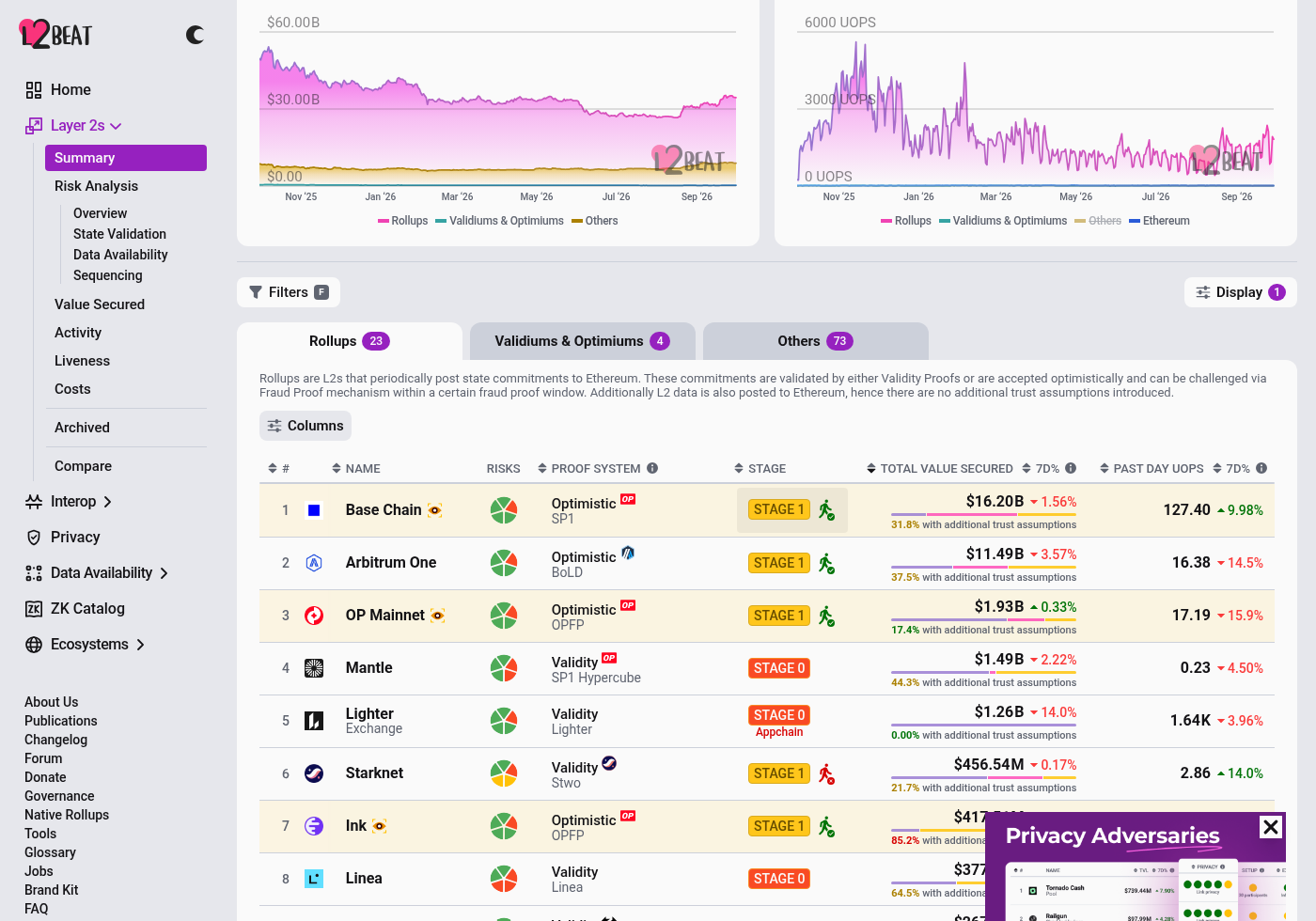Open Display options
This screenshot has width=1316, height=921.
(1240, 292)
